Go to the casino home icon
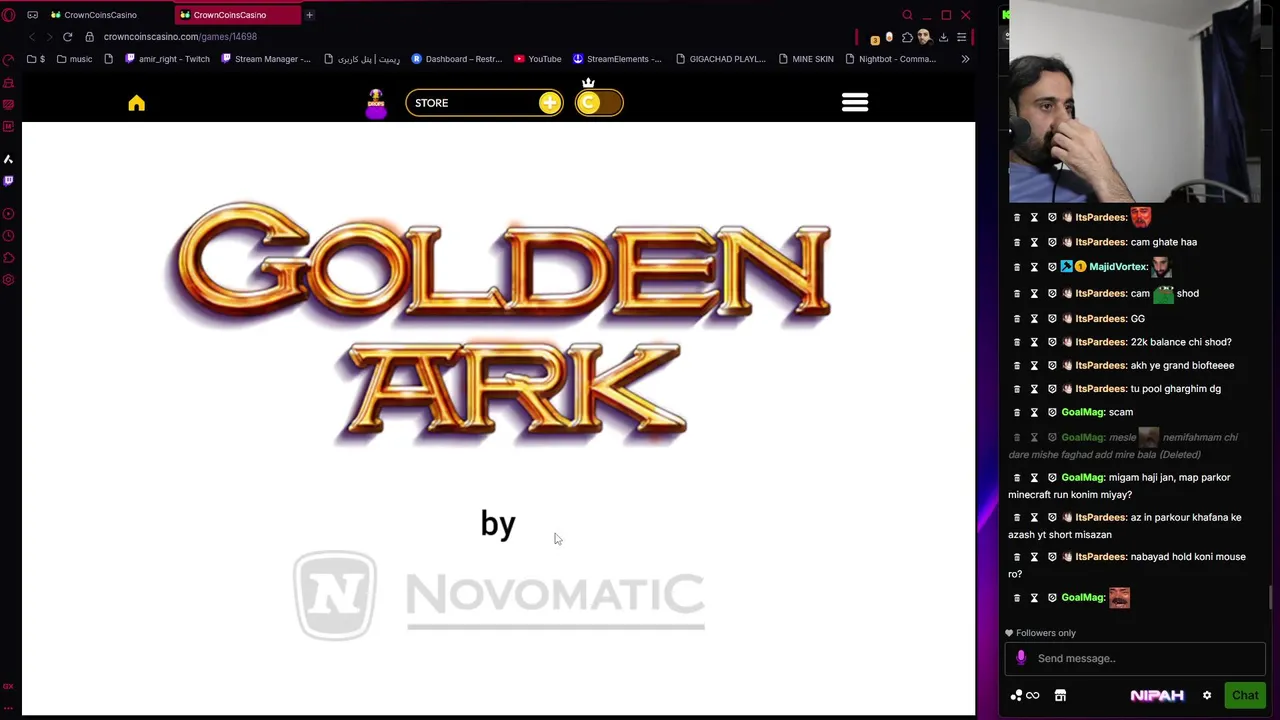The height and width of the screenshot is (720, 1280). coord(137,103)
